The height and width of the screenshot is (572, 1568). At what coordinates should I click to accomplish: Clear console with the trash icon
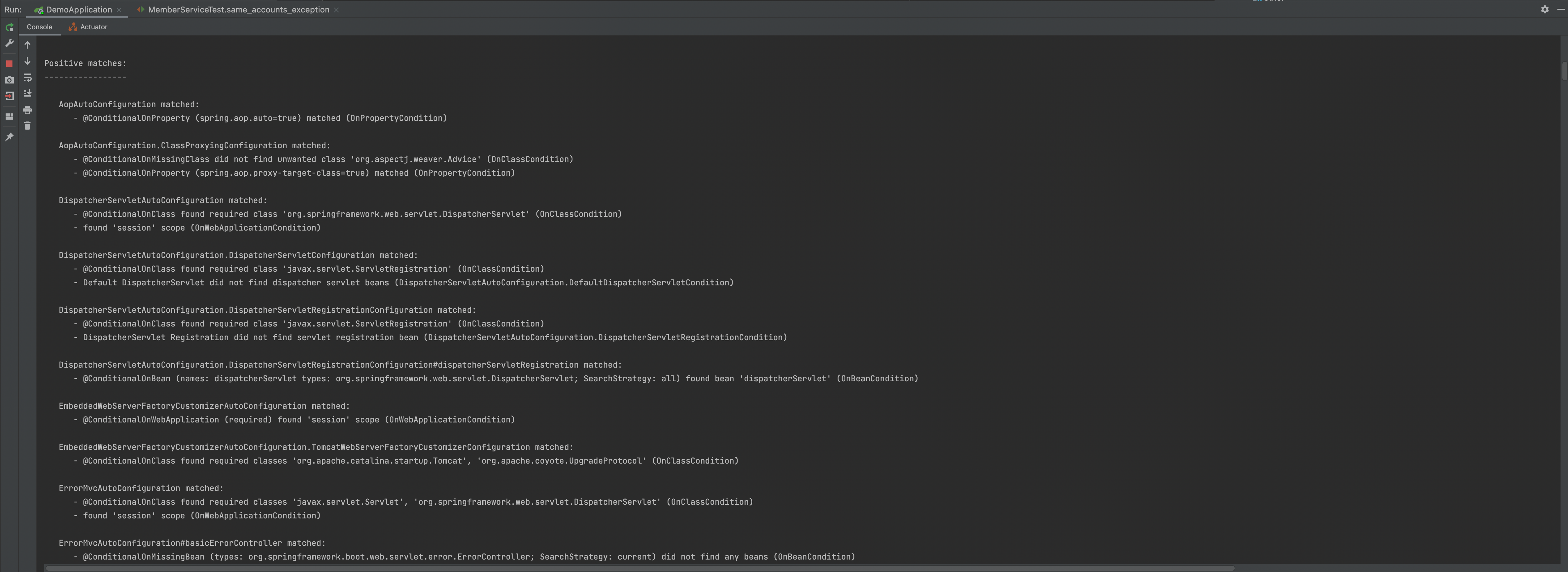27,126
